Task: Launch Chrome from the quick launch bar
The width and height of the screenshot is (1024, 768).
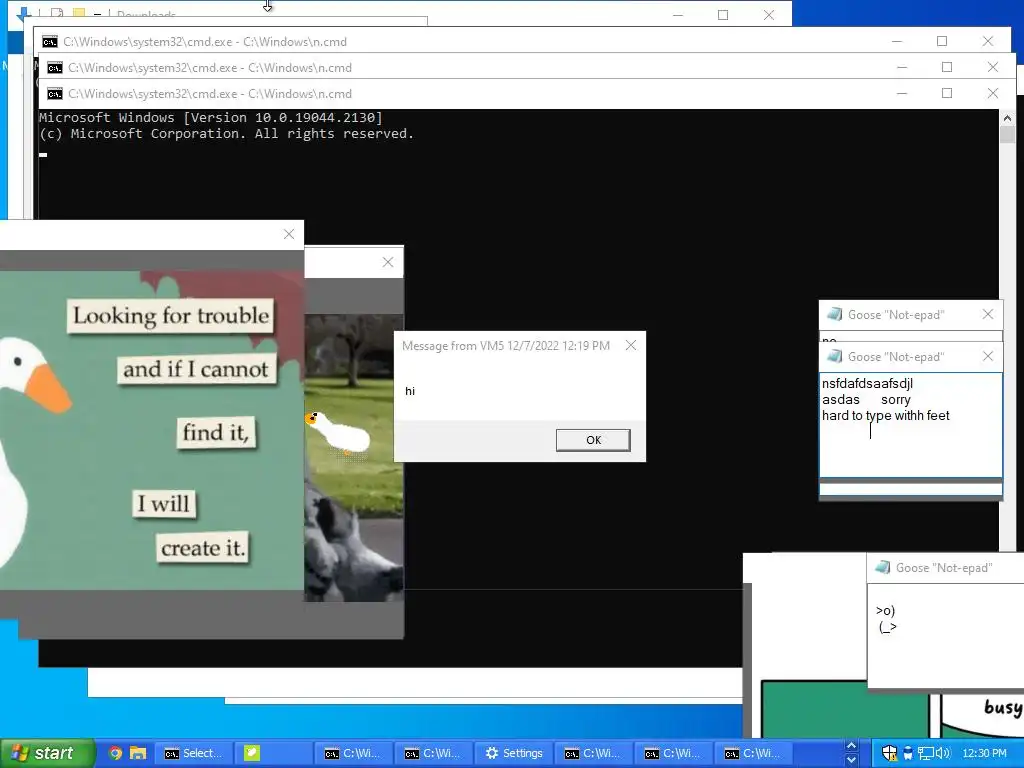Action: coord(115,753)
